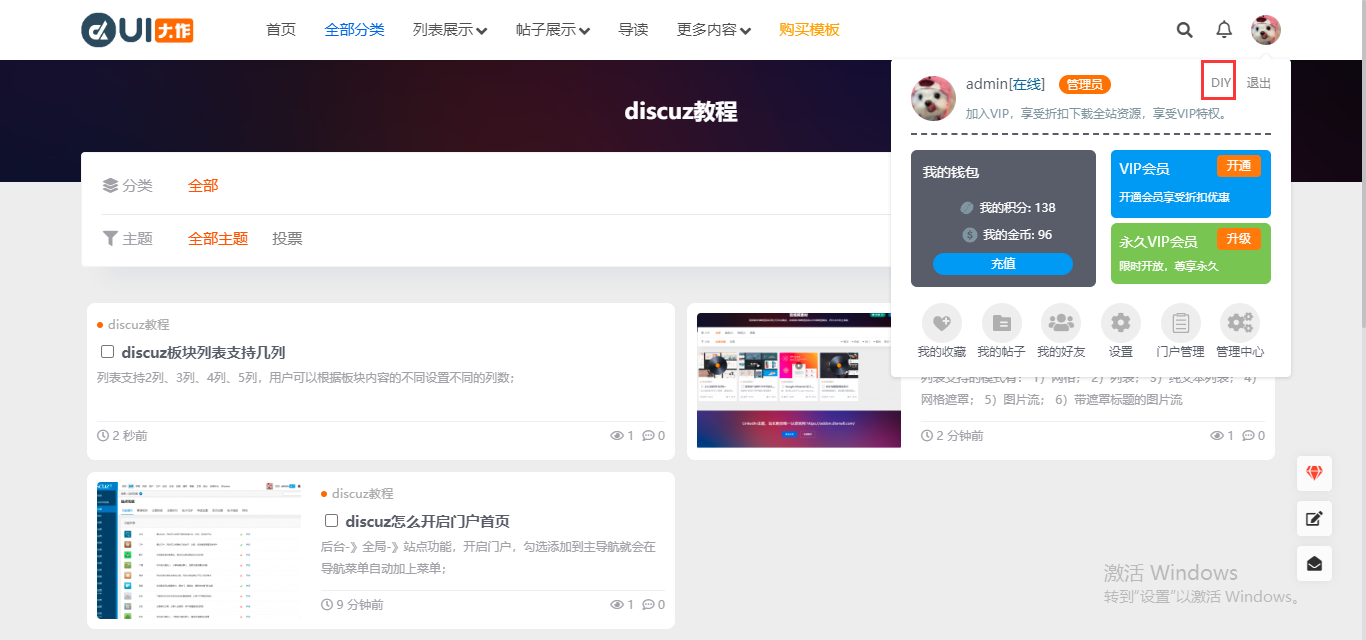Select the 投票 topic filter tab
Viewport: 1366px width, 640px height.
pyautogui.click(x=287, y=239)
